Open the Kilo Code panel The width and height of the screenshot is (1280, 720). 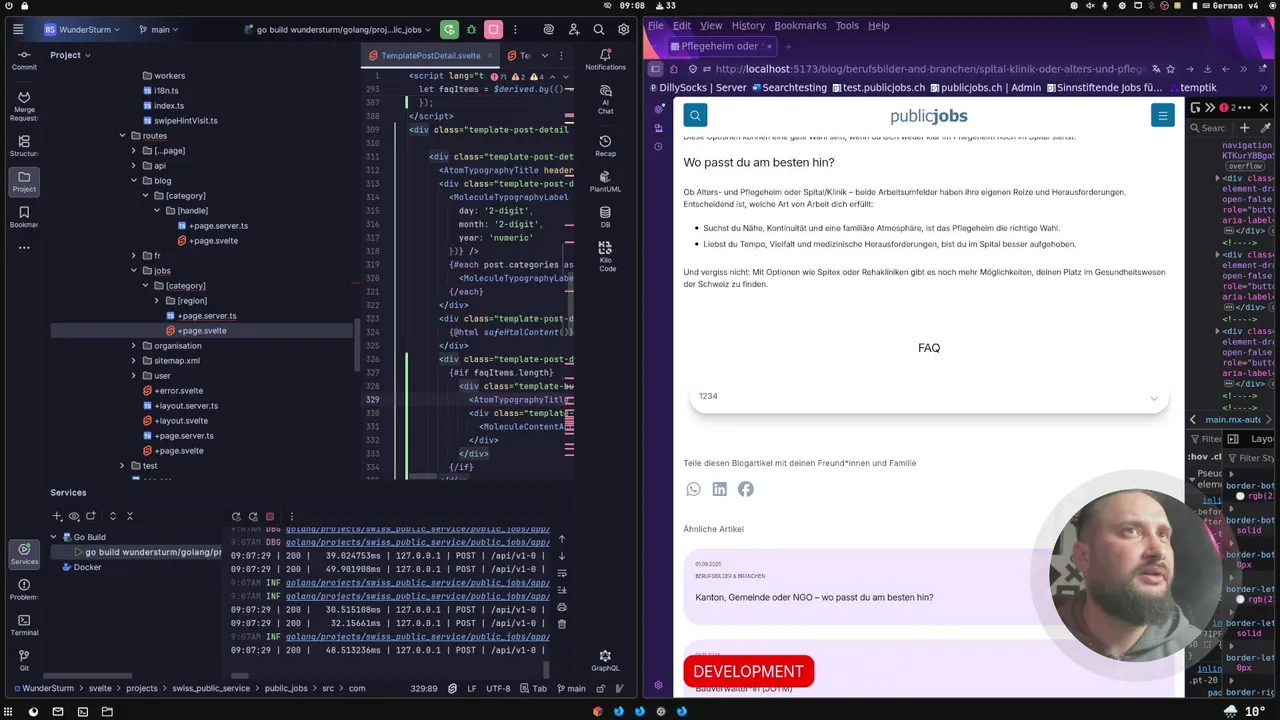click(607, 257)
